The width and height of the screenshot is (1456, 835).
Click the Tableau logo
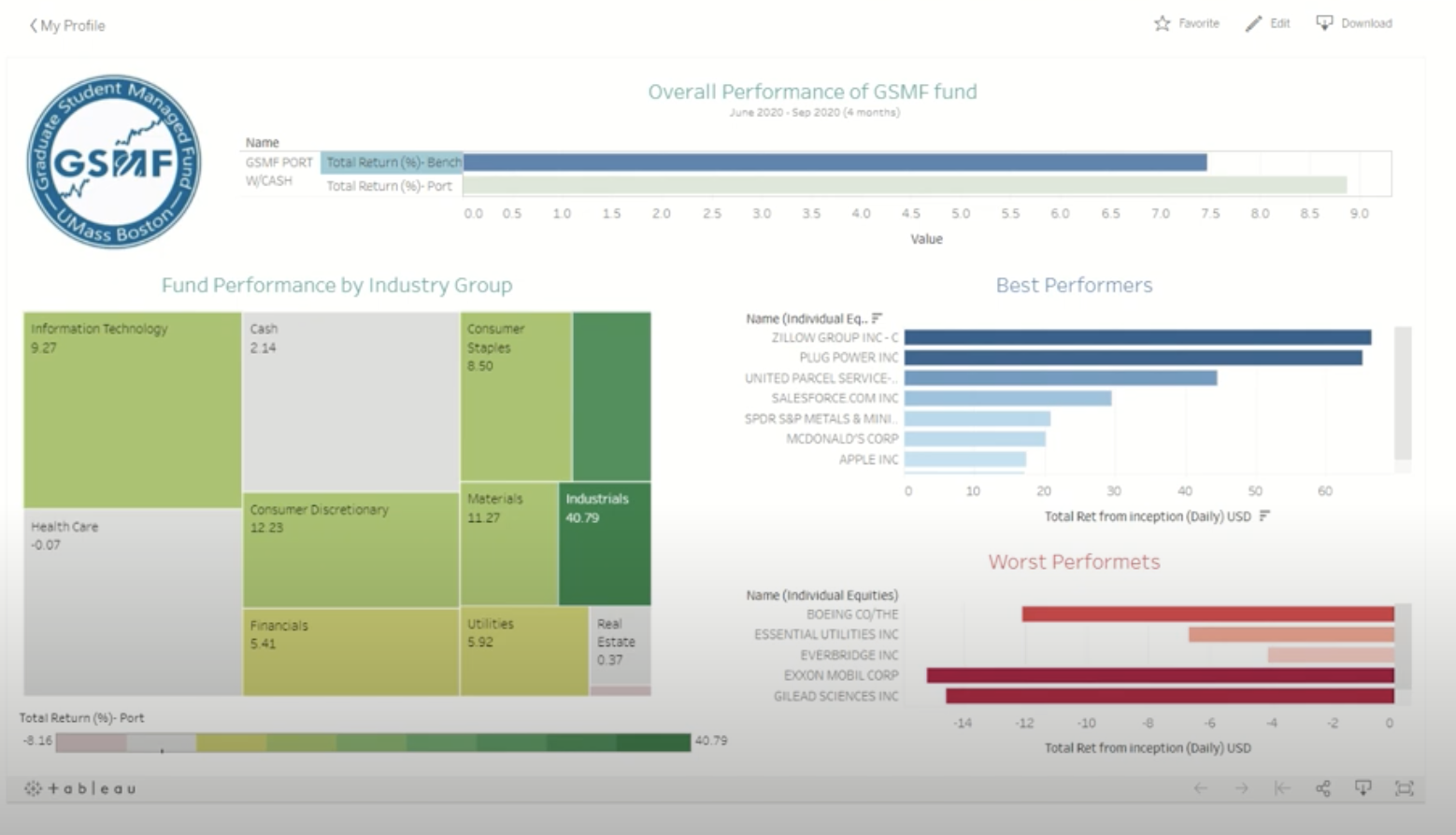coord(80,788)
